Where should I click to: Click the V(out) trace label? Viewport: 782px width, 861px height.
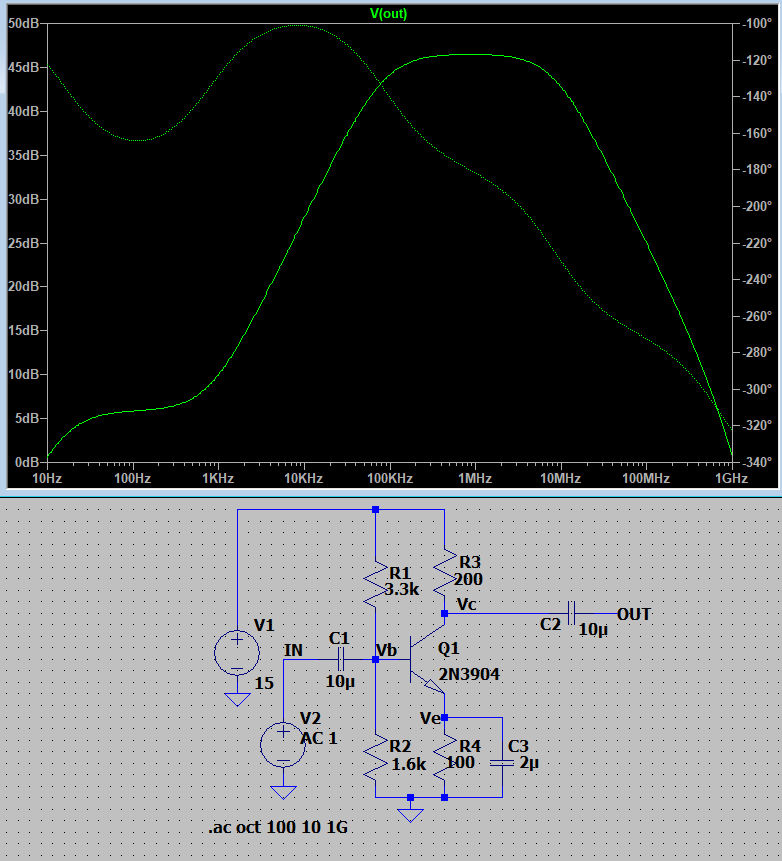tap(389, 14)
